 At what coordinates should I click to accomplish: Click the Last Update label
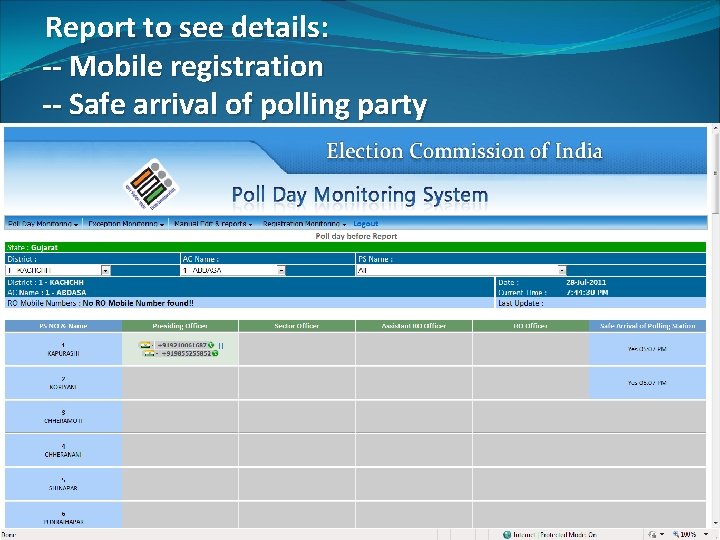(521, 303)
